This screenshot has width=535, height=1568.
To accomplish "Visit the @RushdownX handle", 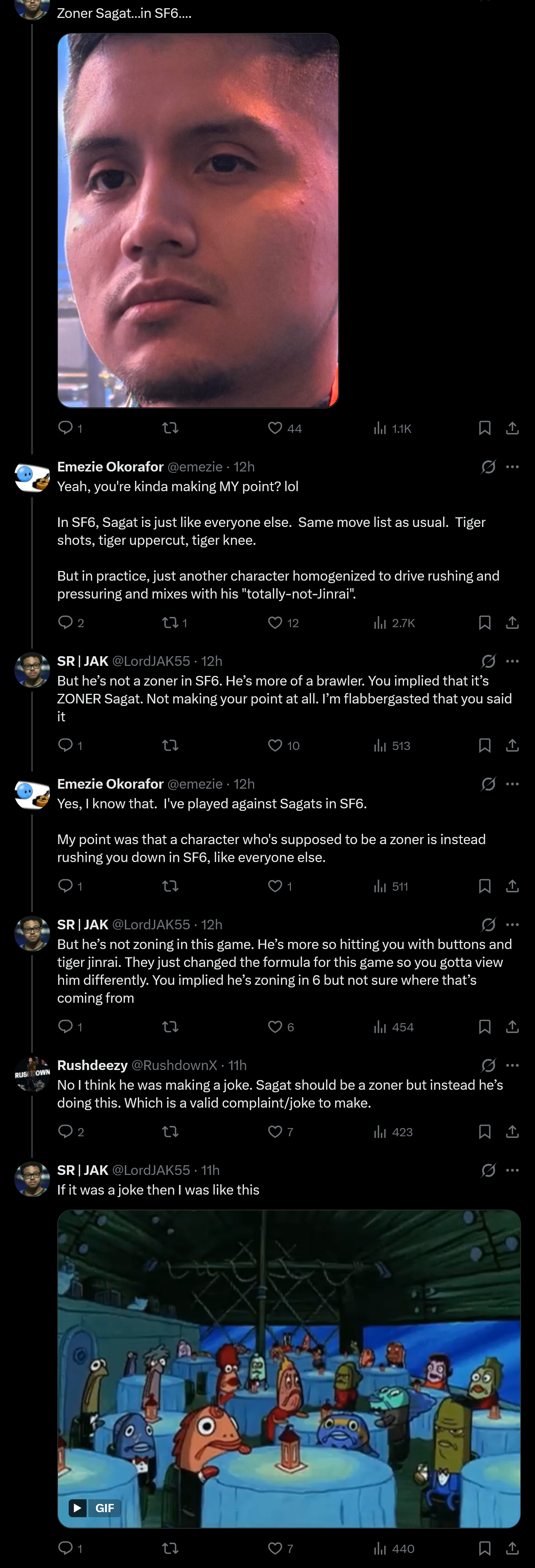I will pyautogui.click(x=174, y=1065).
